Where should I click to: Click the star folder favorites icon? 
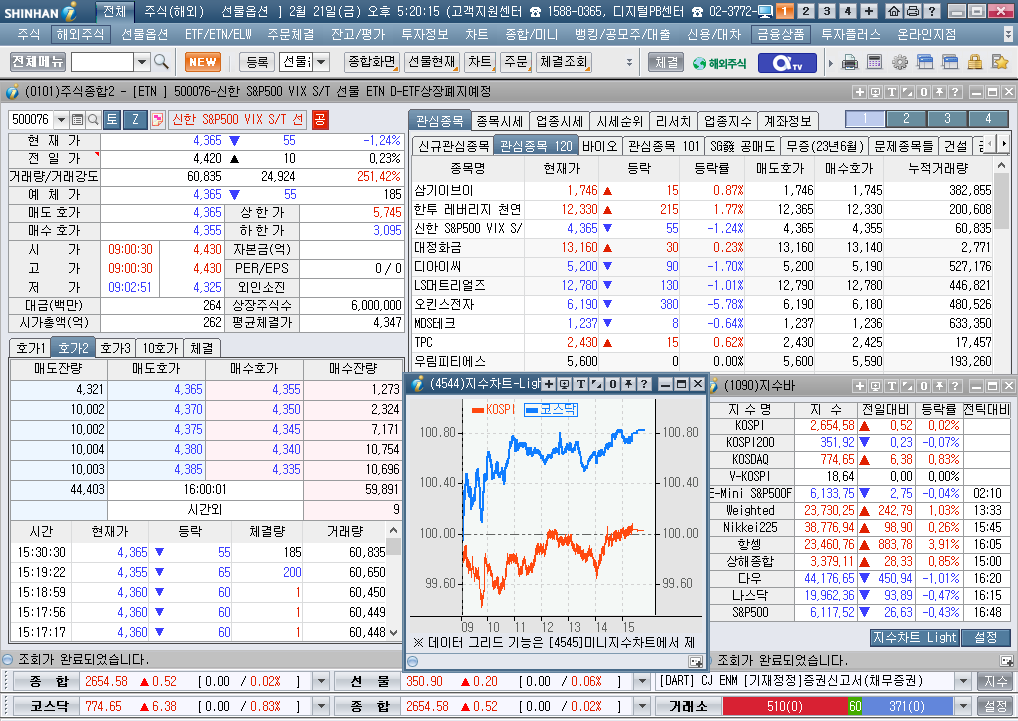point(1000,62)
